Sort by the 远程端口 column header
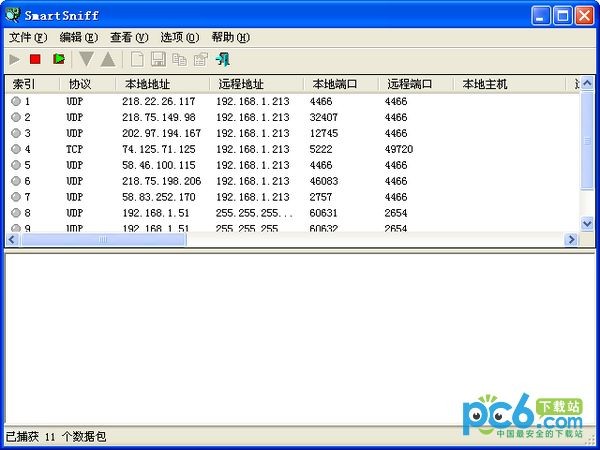The image size is (600, 450). (x=416, y=84)
